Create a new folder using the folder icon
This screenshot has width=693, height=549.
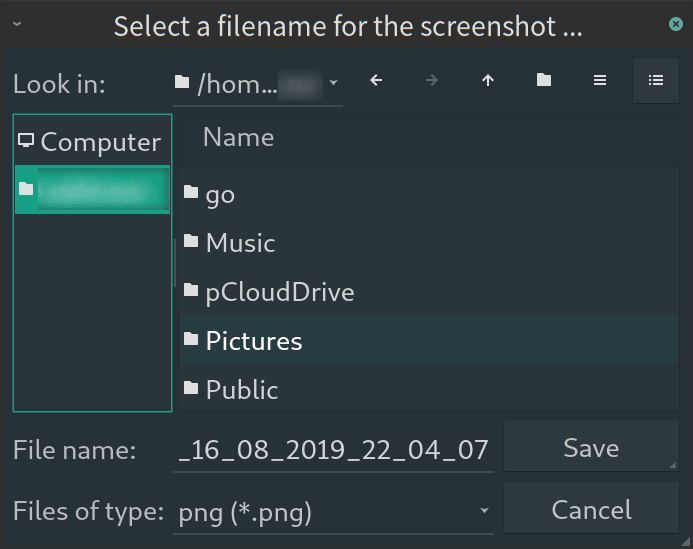pyautogui.click(x=544, y=80)
